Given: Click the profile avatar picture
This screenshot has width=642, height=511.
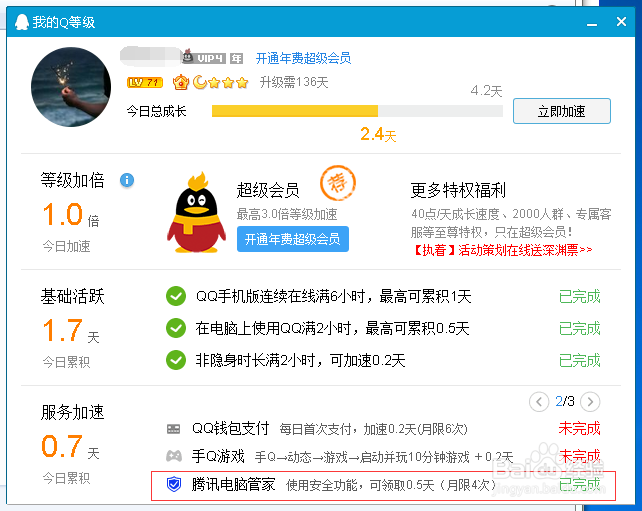Looking at the screenshot, I should (x=71, y=87).
